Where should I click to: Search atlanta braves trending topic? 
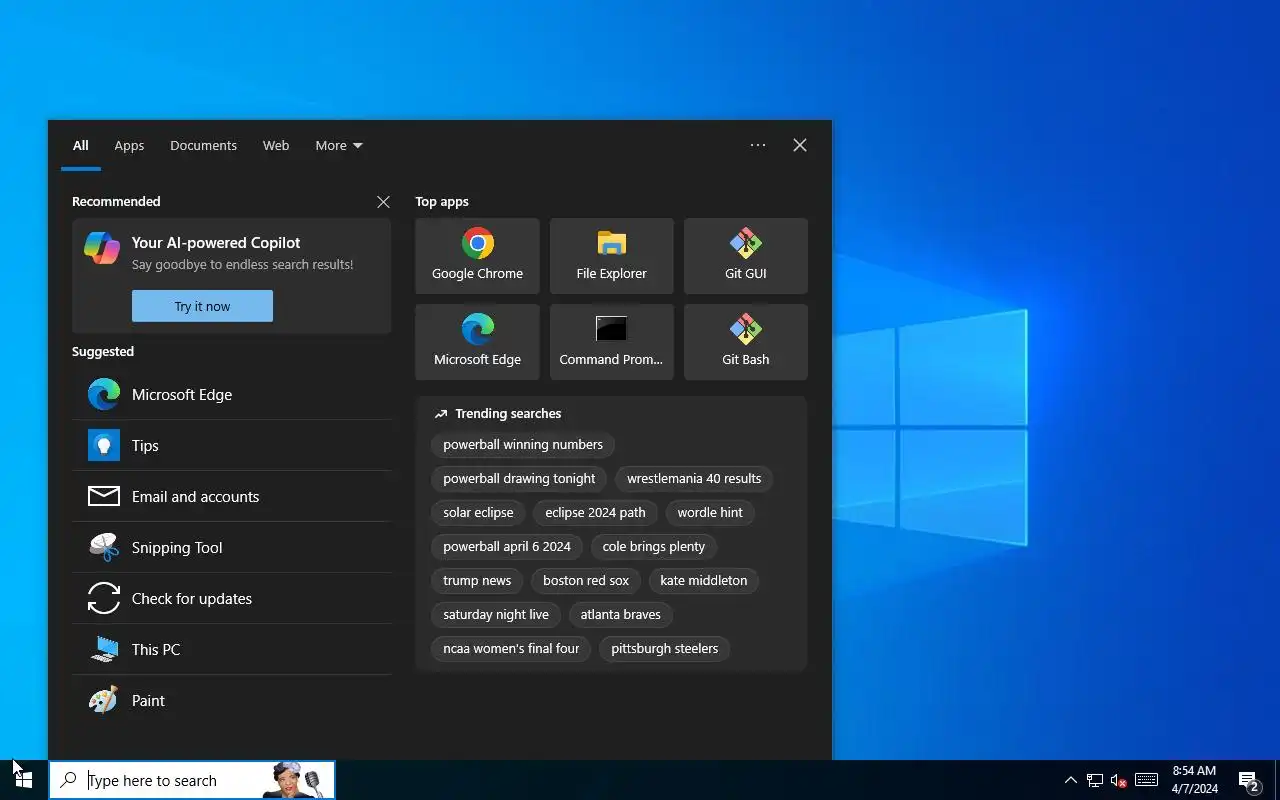[x=621, y=614]
